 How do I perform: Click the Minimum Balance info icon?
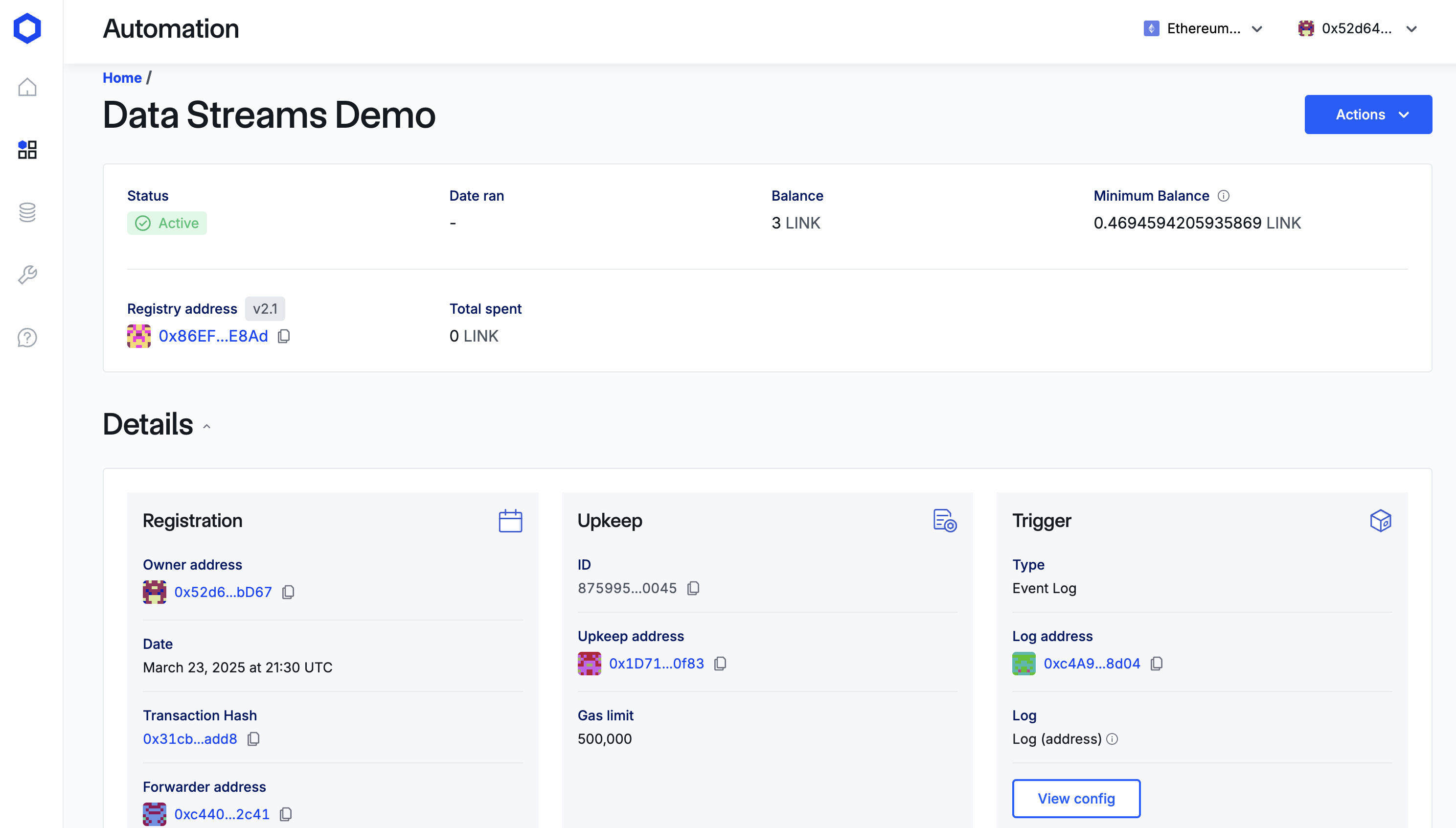coord(1224,196)
